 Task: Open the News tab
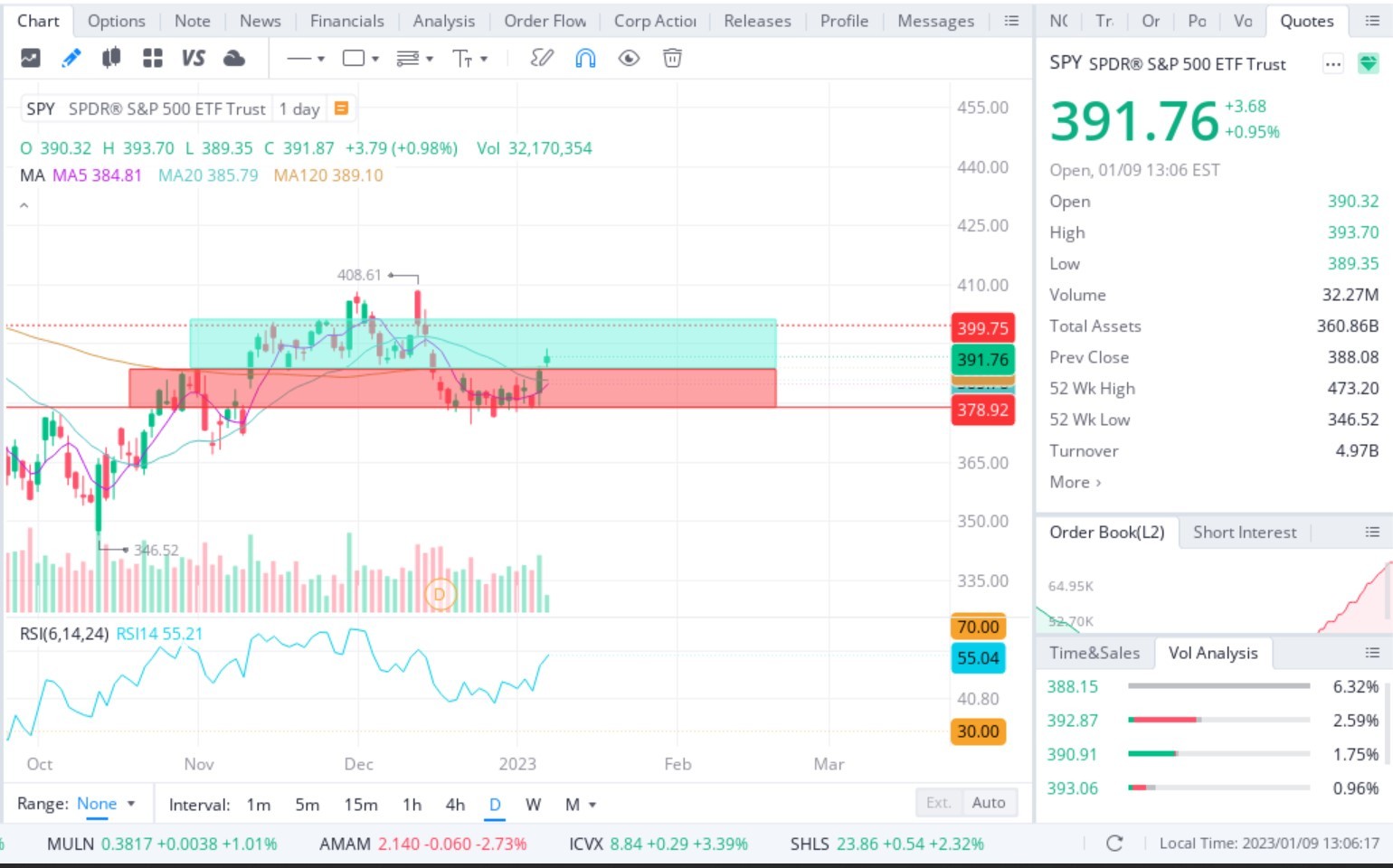[x=261, y=21]
